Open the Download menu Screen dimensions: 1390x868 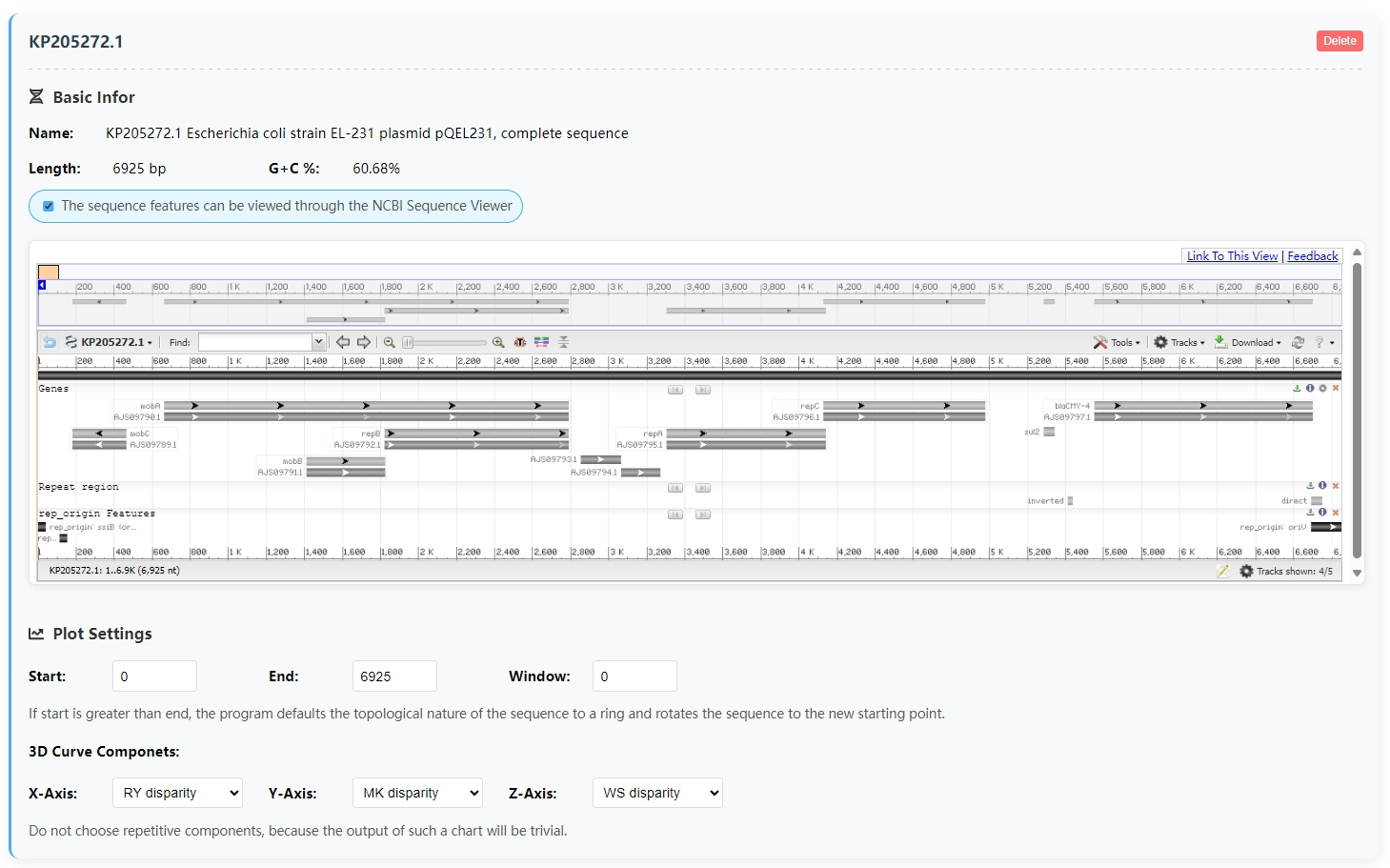pos(1247,342)
